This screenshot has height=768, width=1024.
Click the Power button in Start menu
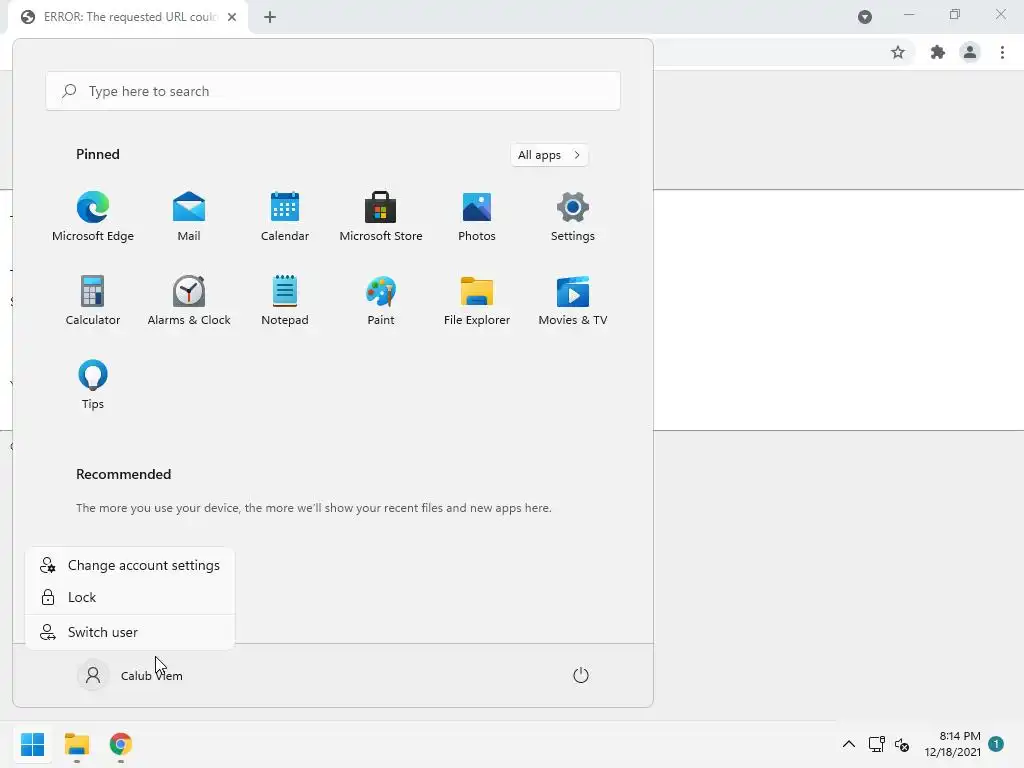click(581, 675)
